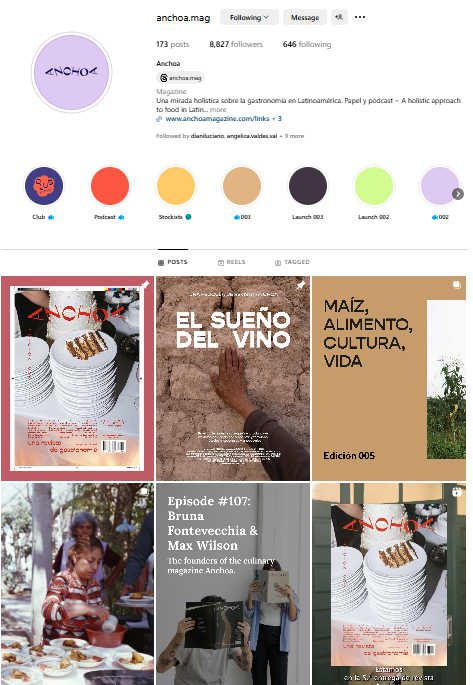Show next highlights with the arrow chevron
The height and width of the screenshot is (685, 473).
coord(458,194)
